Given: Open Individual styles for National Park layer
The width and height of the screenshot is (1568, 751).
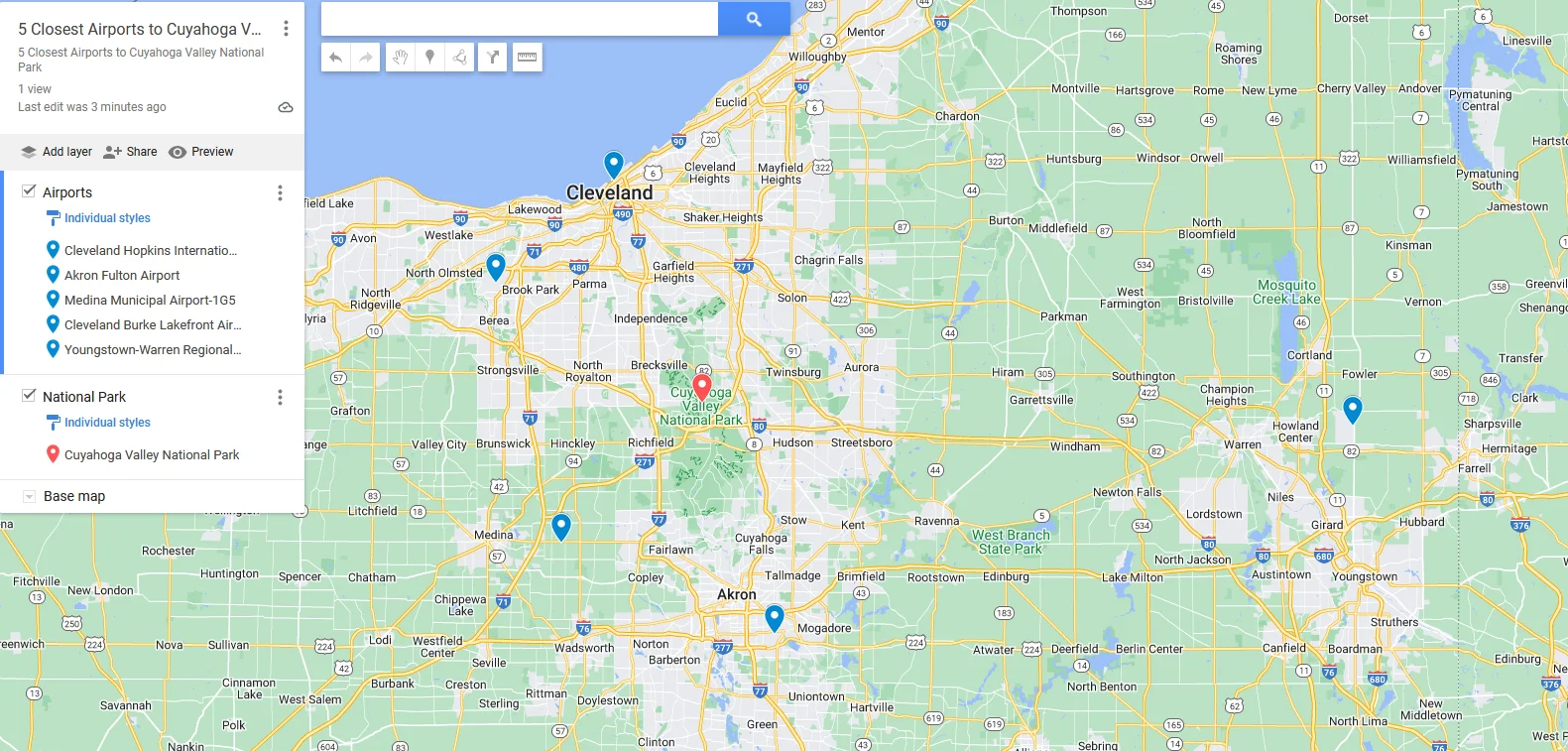Looking at the screenshot, I should 99,423.
